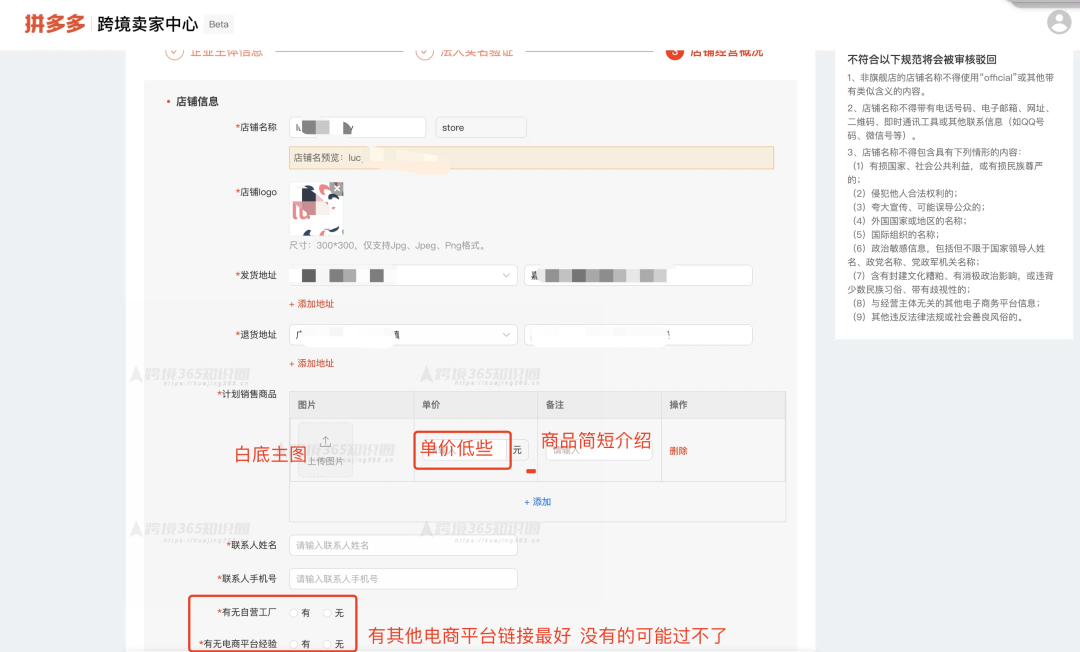Click + 添加 to add a product row
Screen dimensions: 1080x652
(537, 503)
